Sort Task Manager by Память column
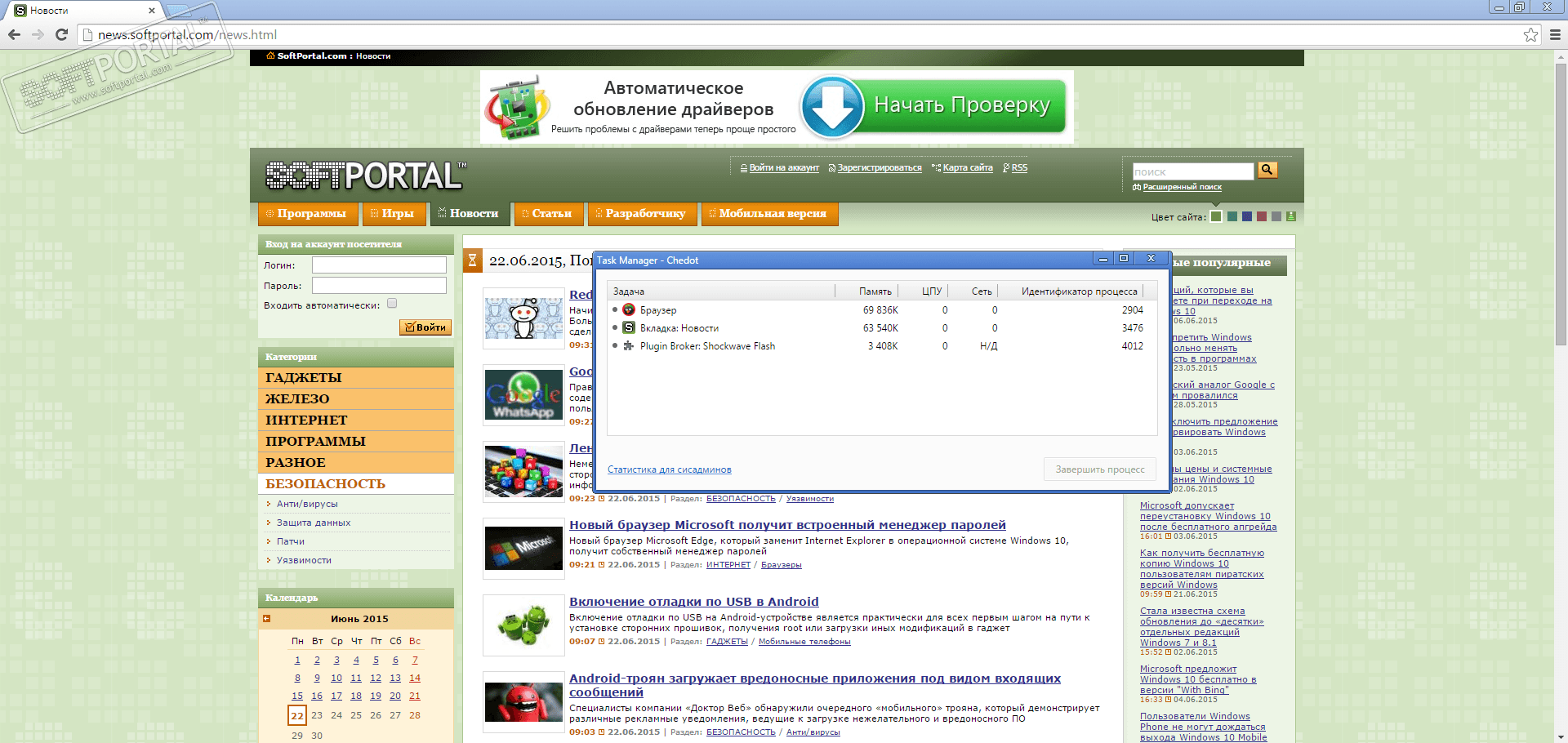This screenshot has width=1568, height=743. 867,291
